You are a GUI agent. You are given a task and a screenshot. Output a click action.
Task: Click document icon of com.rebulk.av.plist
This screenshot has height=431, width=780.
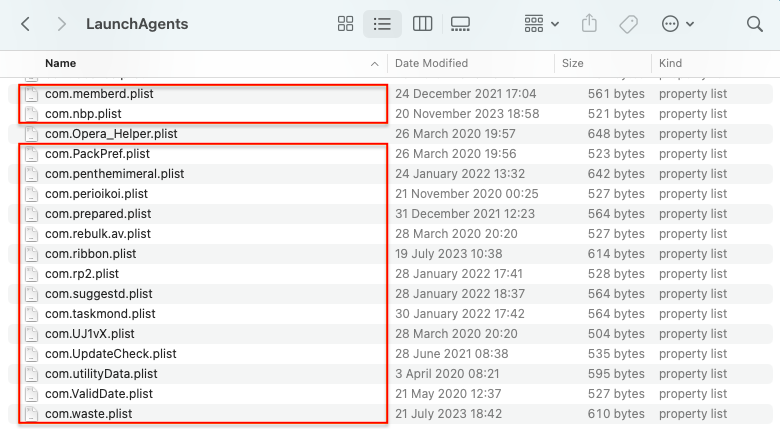click(31, 233)
